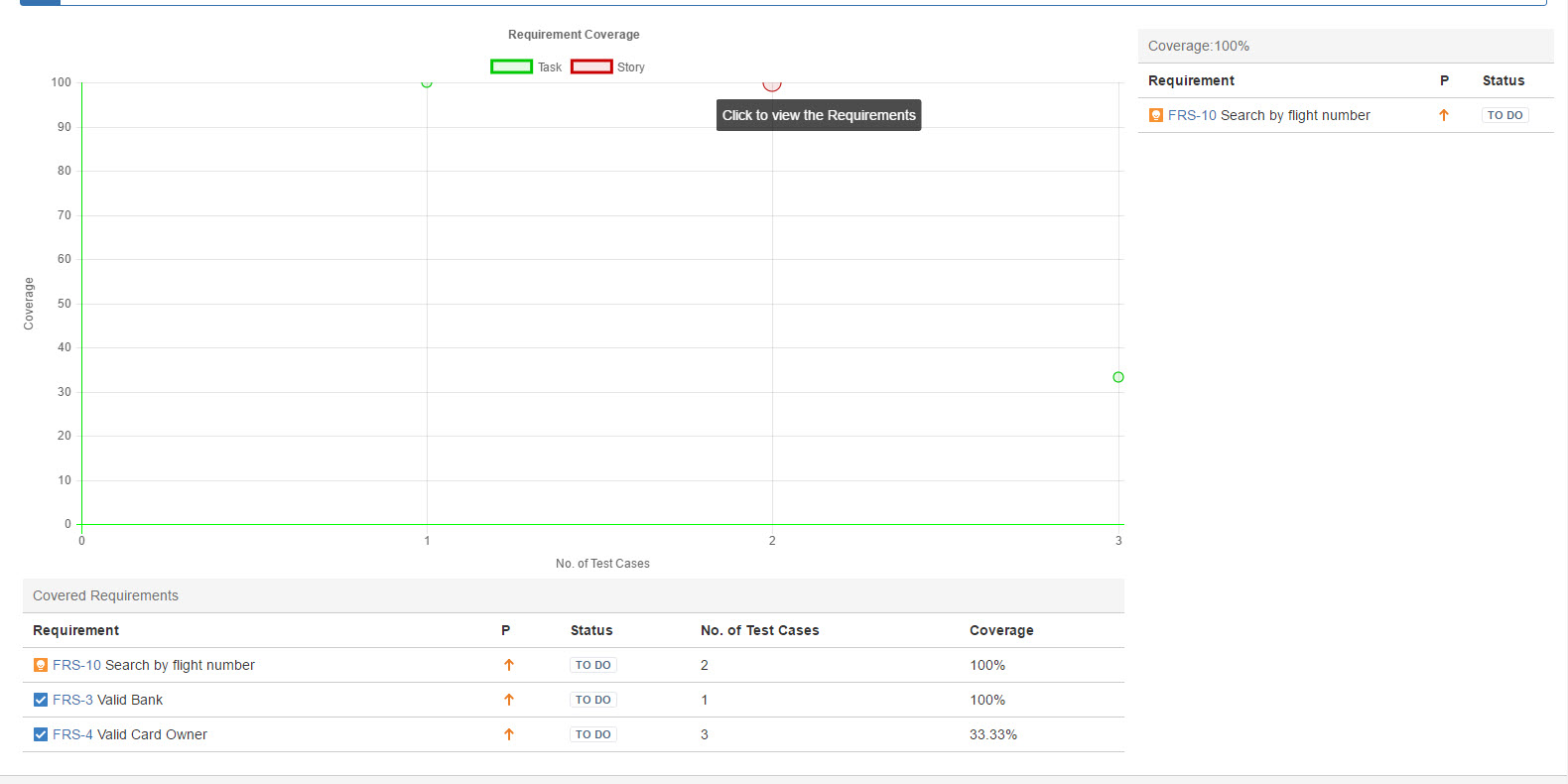Click priority arrow in Coverage:100% panel
The image size is (1568, 784).
coord(1444,115)
